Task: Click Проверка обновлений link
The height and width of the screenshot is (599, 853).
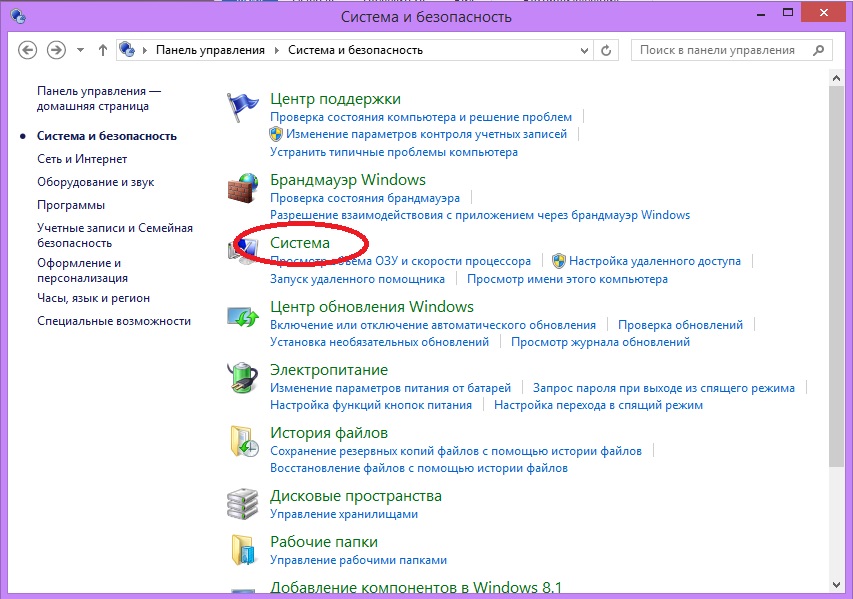Action: tap(680, 325)
